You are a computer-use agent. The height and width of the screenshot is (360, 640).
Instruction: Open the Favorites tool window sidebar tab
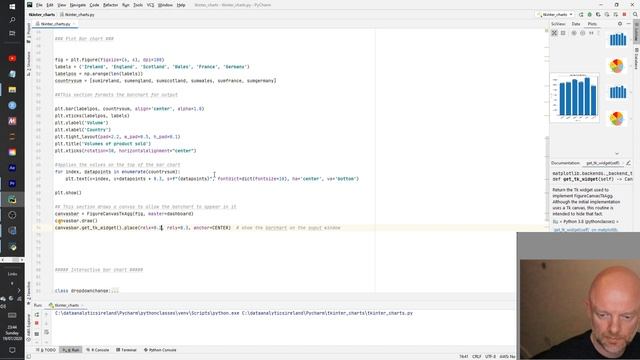tap(29, 293)
